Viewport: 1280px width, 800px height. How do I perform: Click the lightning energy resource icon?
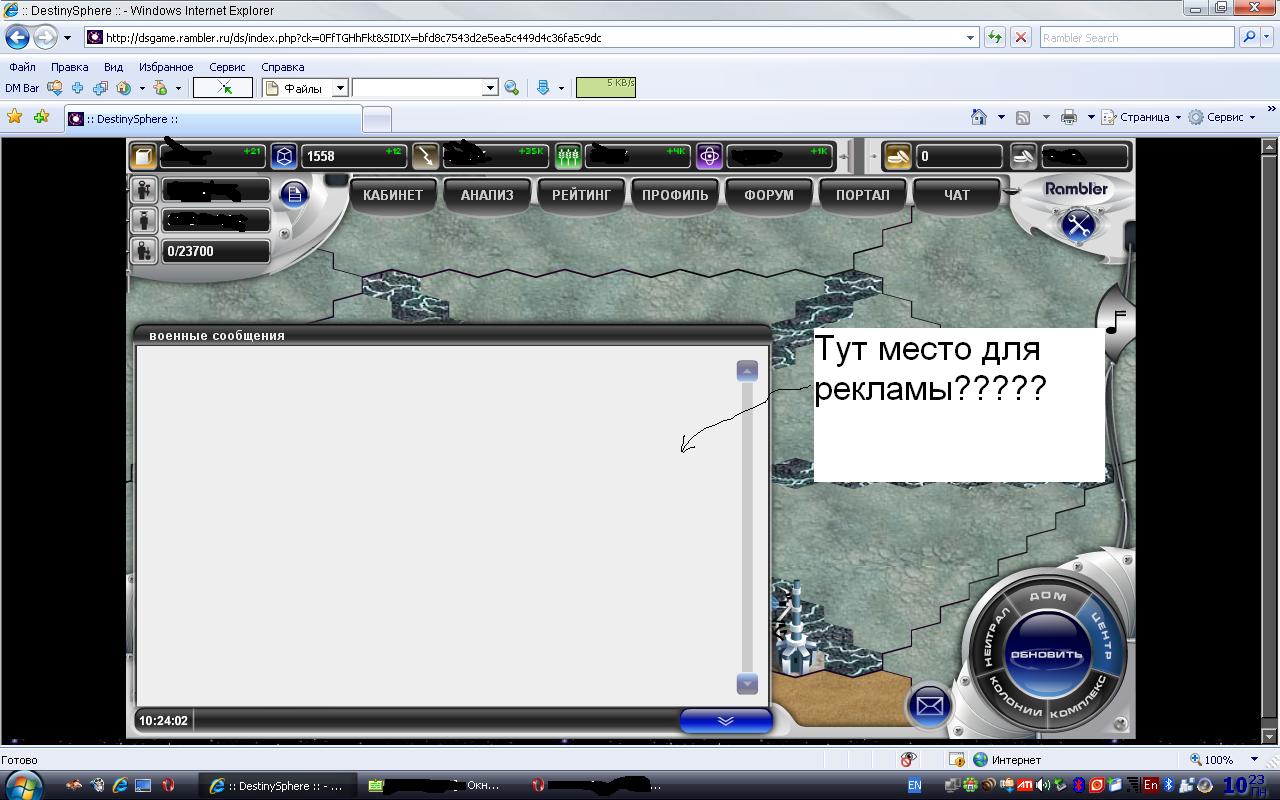tap(426, 156)
